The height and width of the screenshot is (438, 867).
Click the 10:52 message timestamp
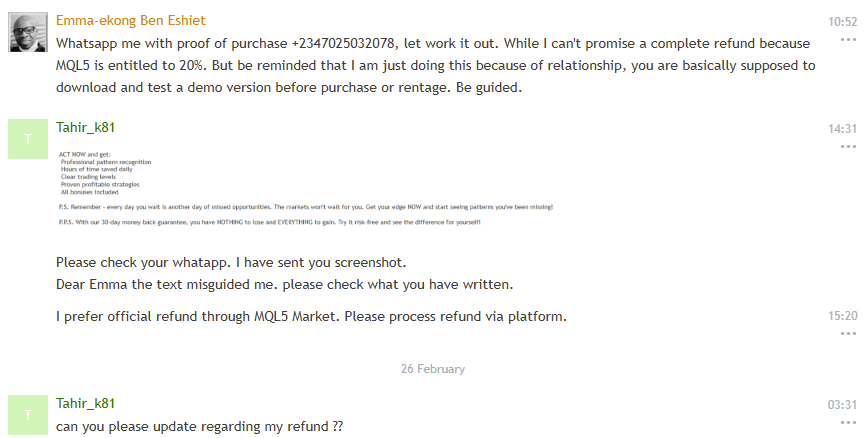[843, 21]
